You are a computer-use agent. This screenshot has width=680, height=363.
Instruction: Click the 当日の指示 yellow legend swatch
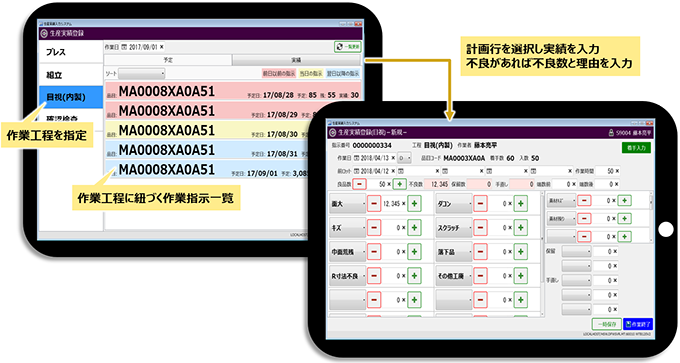click(311, 74)
